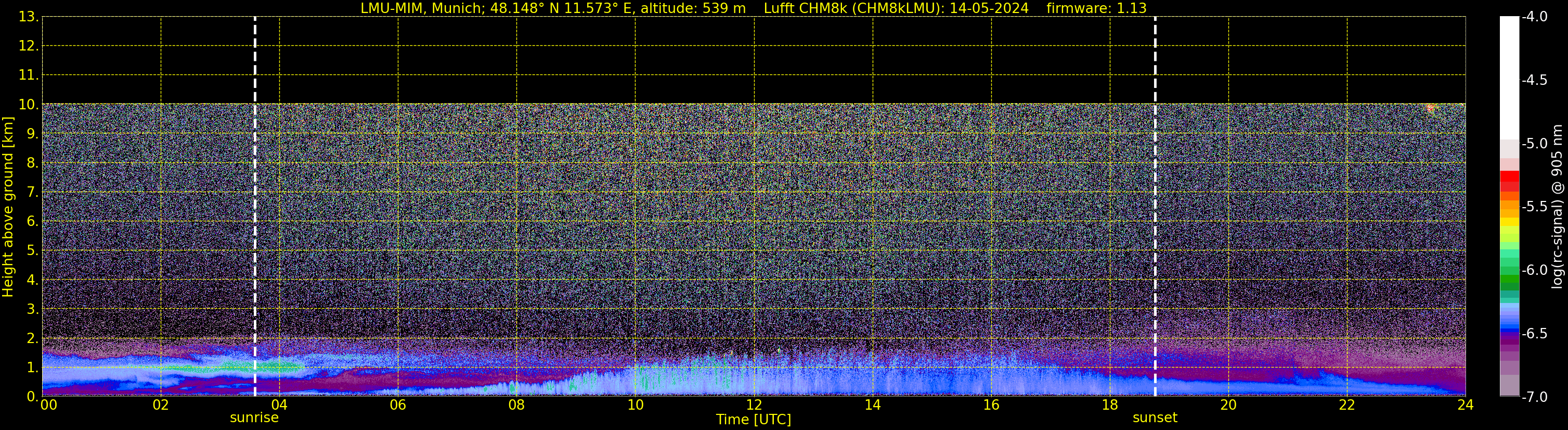Click the white section of the colorbar
This screenshot has height=430, width=1568.
pyautogui.click(x=1509, y=78)
